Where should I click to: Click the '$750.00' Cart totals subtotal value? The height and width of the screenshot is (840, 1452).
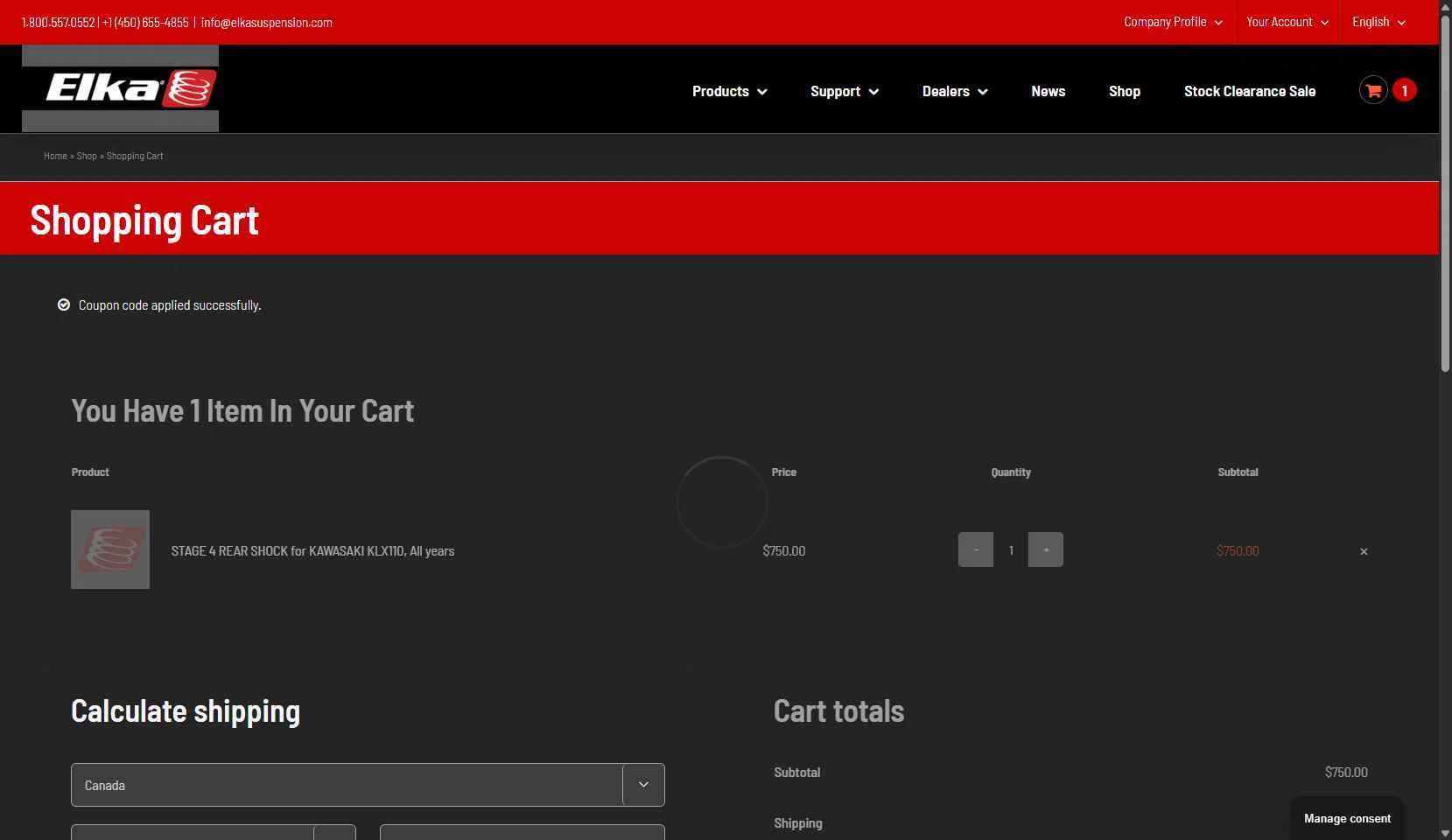pyautogui.click(x=1346, y=773)
